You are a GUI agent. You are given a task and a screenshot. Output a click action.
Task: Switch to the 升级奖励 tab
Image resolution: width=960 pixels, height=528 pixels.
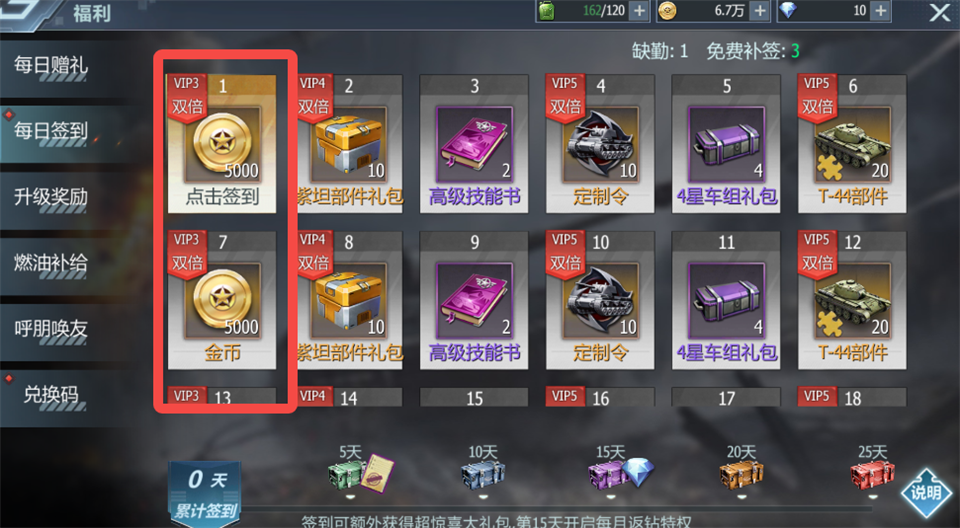51,197
